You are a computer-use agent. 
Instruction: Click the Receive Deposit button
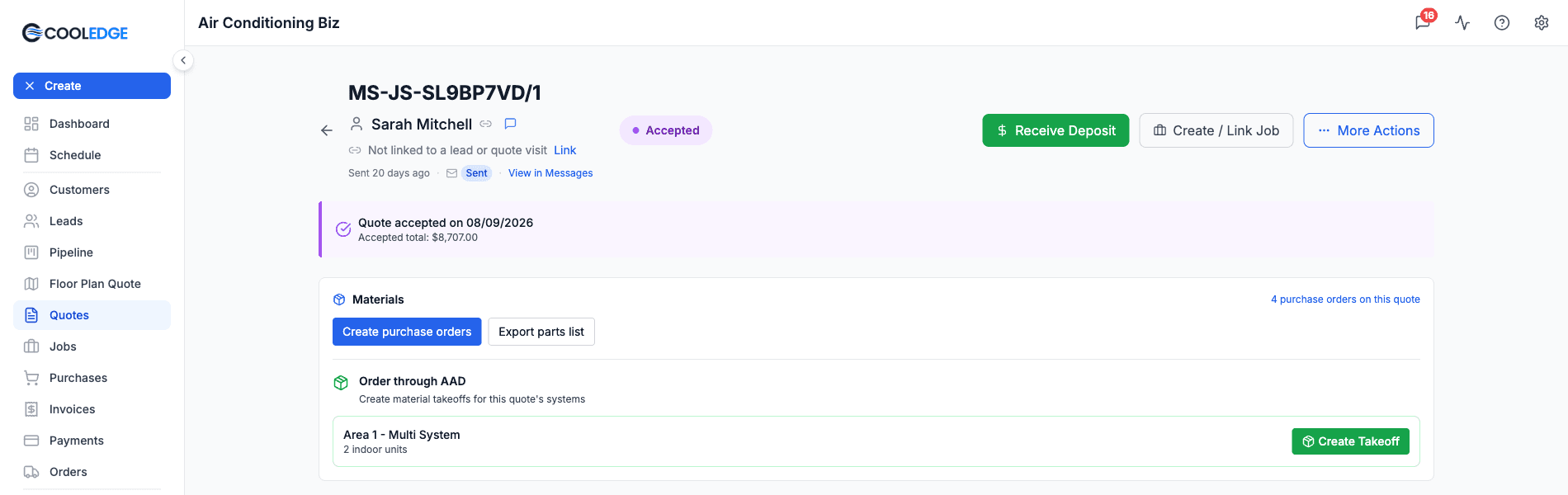point(1056,130)
